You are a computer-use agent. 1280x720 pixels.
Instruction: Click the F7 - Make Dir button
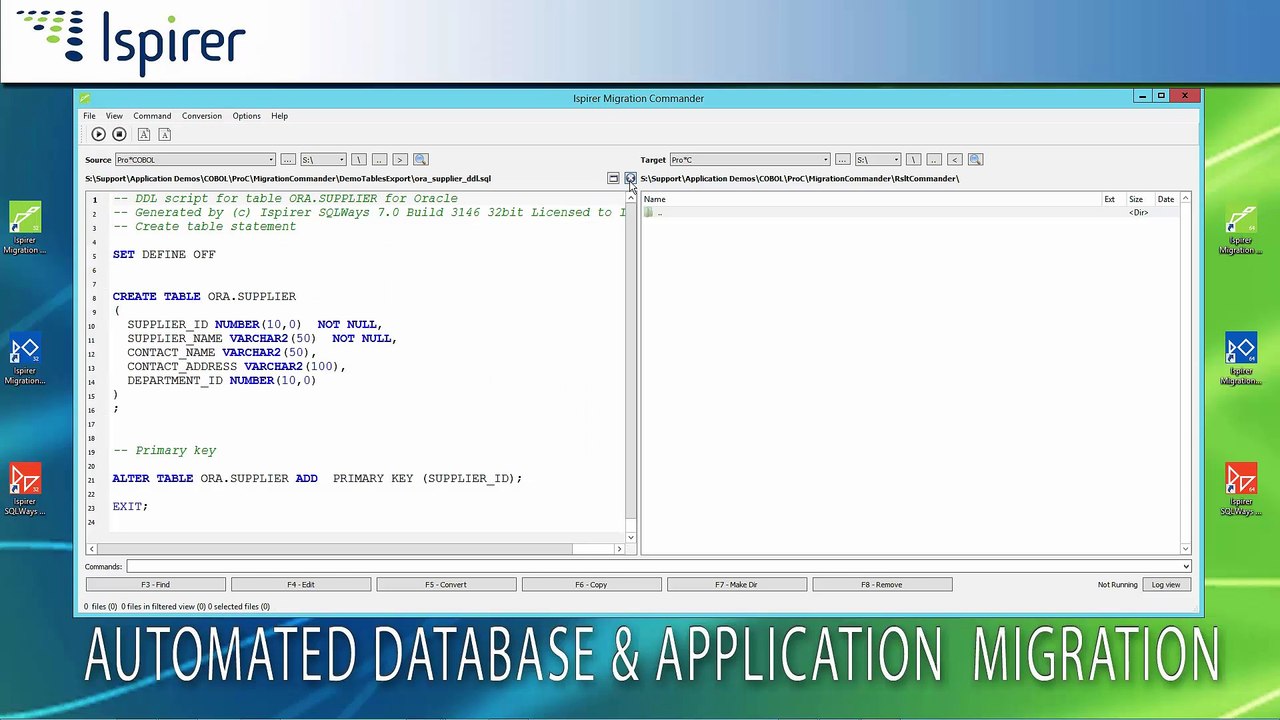pos(737,585)
